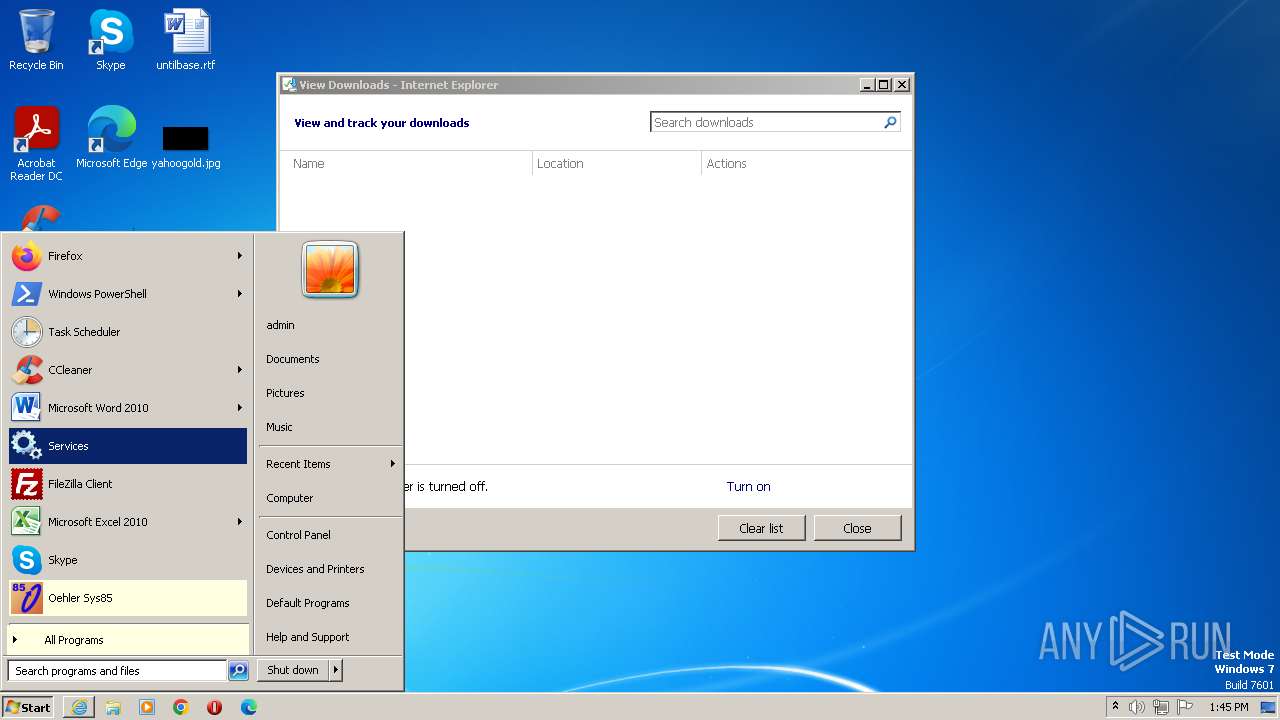Click the Clear list button
Image resolution: width=1280 pixels, height=720 pixels.
point(761,528)
